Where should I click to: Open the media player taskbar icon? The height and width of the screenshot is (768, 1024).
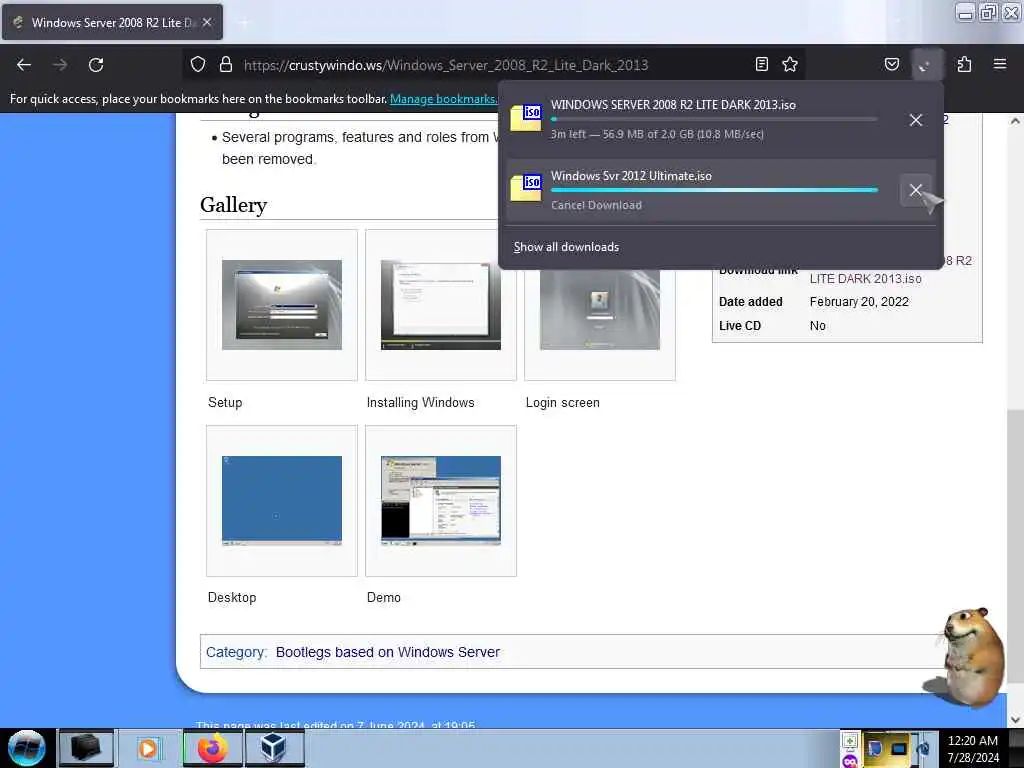[x=148, y=748]
